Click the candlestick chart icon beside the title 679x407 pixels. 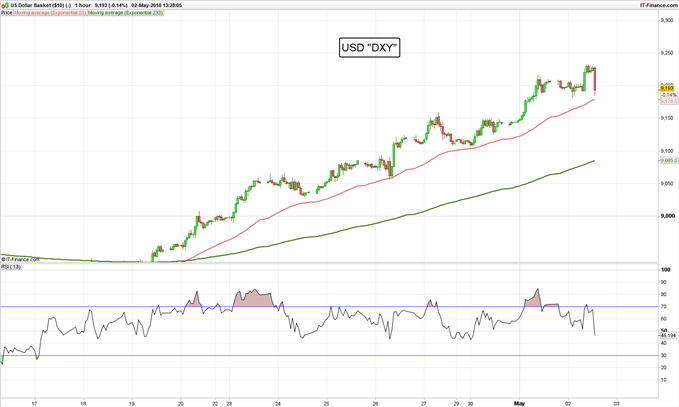(4, 5)
